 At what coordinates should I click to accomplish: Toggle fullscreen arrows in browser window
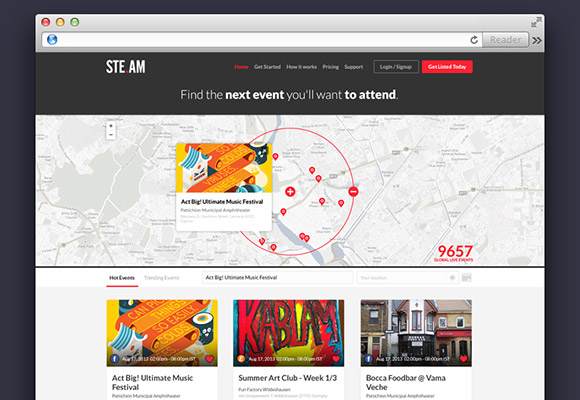click(x=536, y=23)
